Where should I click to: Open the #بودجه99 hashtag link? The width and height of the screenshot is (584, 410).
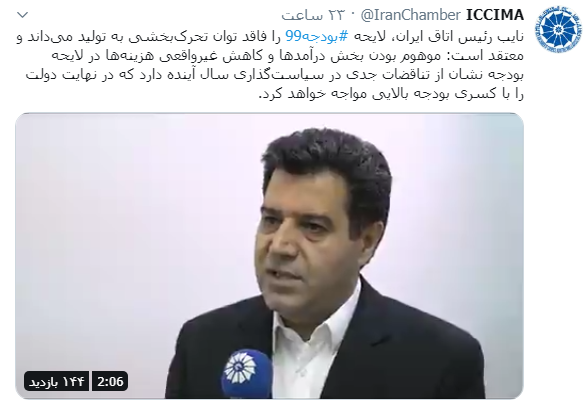pos(317,36)
